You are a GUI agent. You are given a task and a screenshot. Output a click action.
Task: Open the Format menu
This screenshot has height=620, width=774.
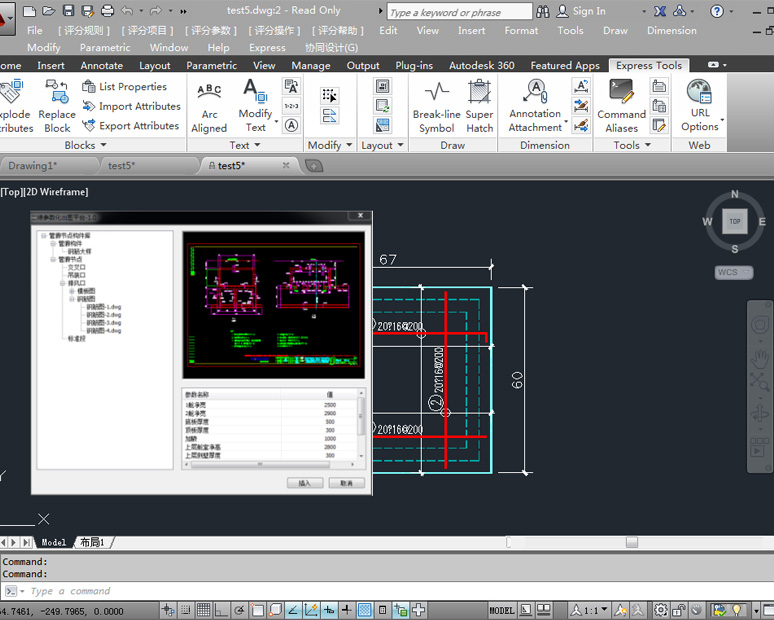(521, 30)
